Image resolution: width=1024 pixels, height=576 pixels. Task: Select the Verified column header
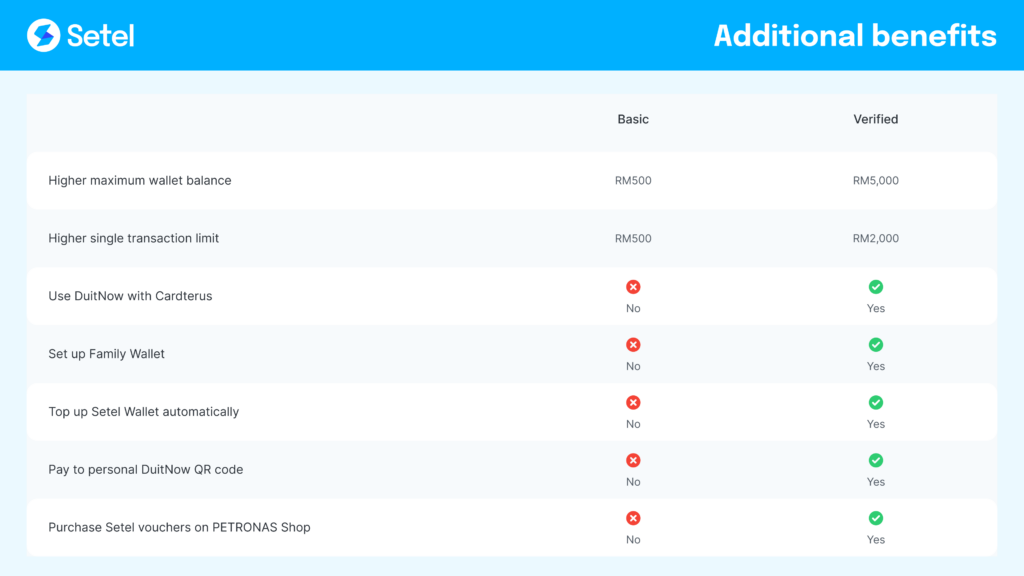876,119
